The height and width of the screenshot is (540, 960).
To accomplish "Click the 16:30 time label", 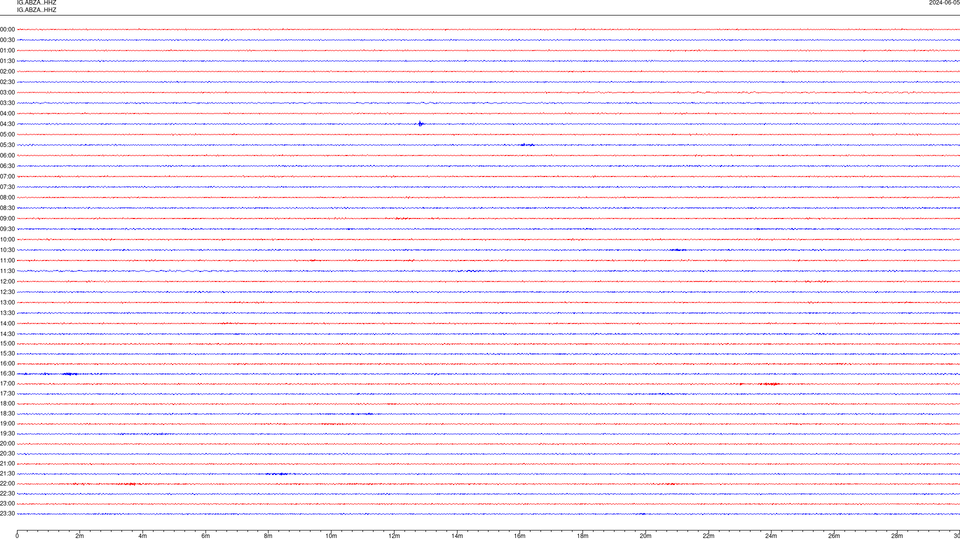I will 7,373.
